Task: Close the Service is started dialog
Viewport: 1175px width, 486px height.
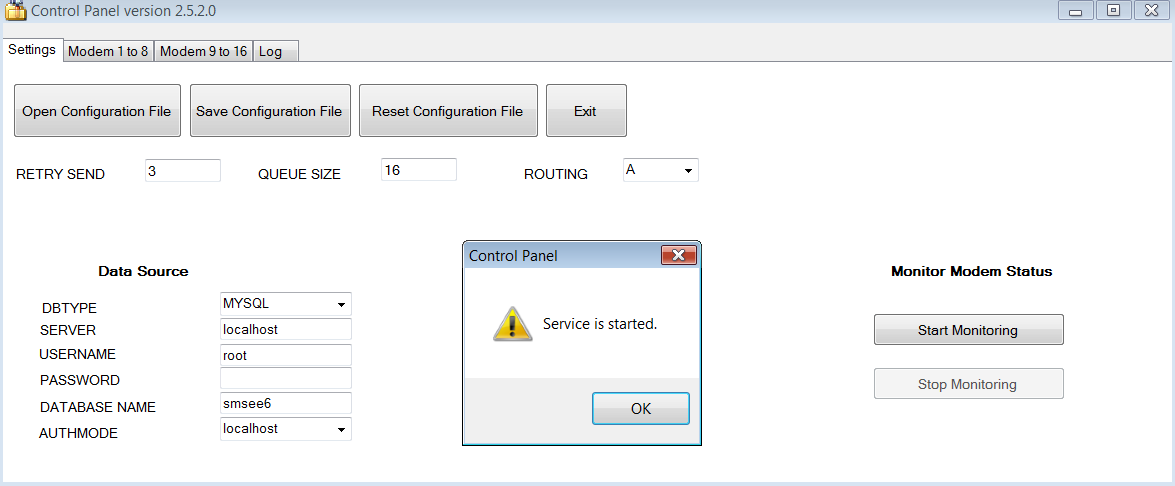Action: point(679,256)
